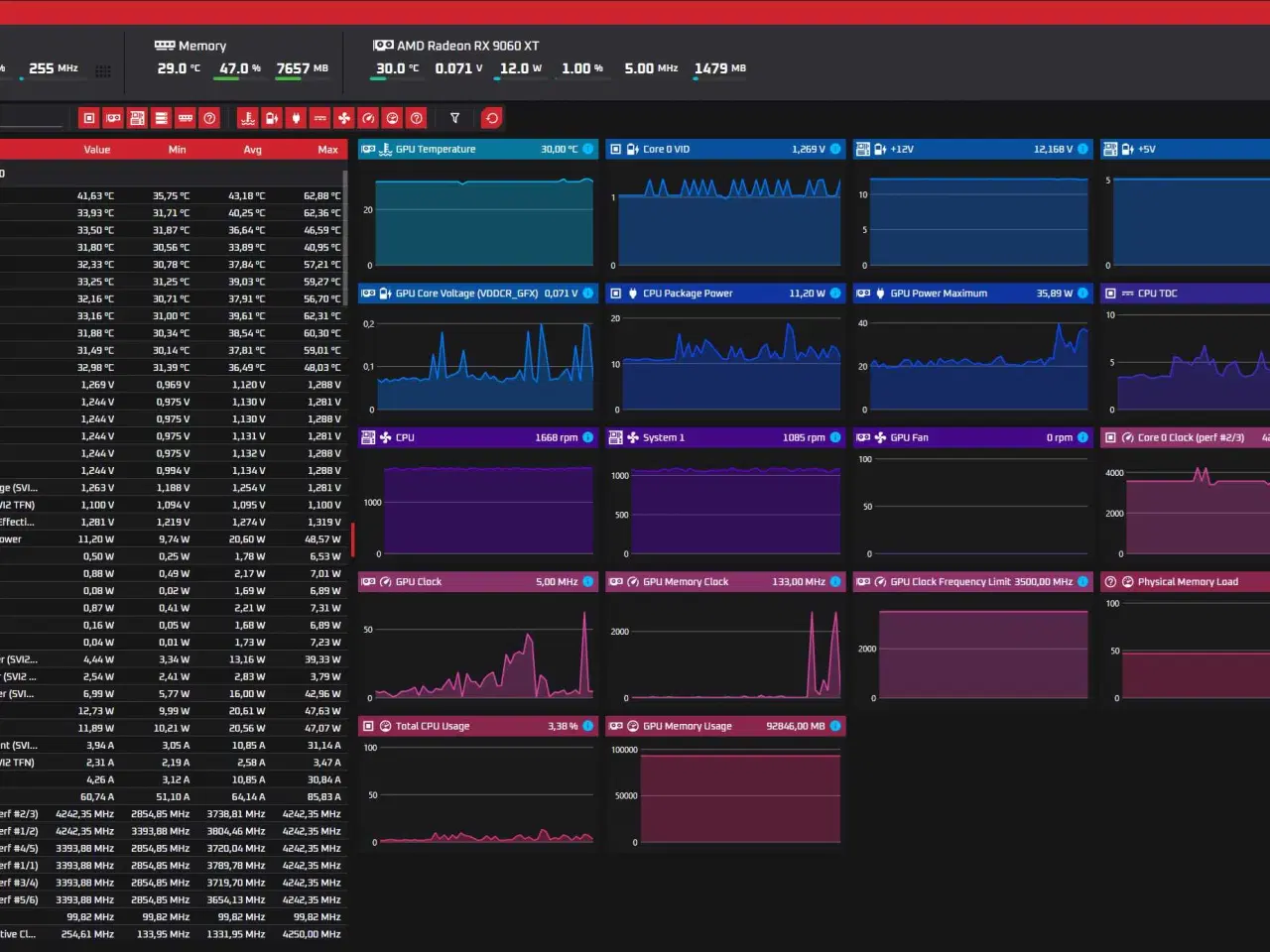Viewport: 1270px width, 952px height.
Task: Open info for the GPU Power Maximum graph
Action: click(1082, 294)
